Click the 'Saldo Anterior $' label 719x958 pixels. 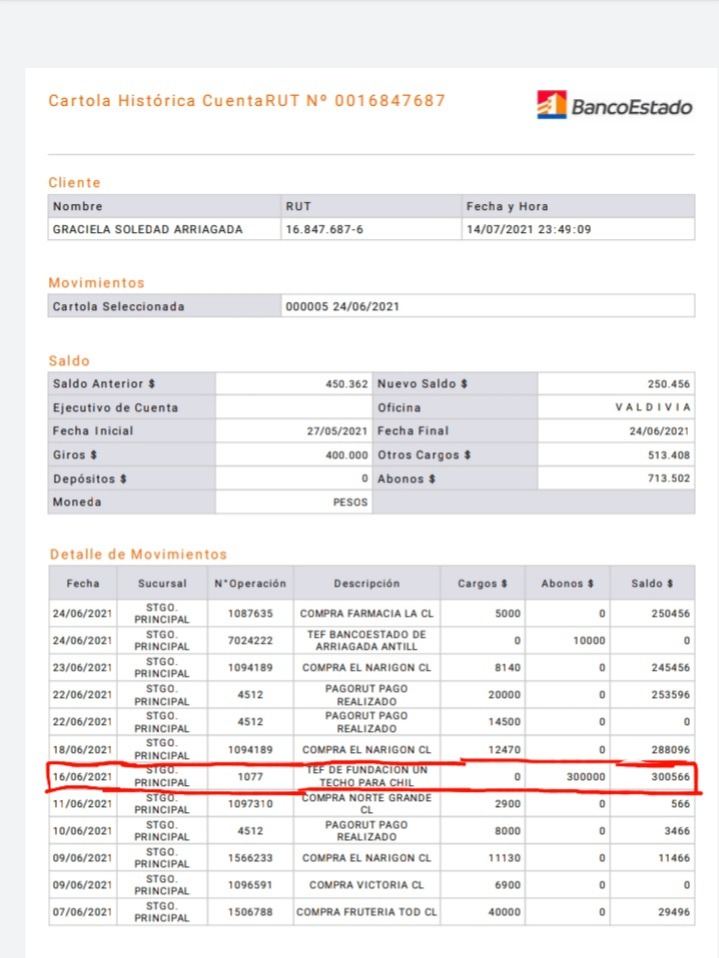tap(104, 384)
